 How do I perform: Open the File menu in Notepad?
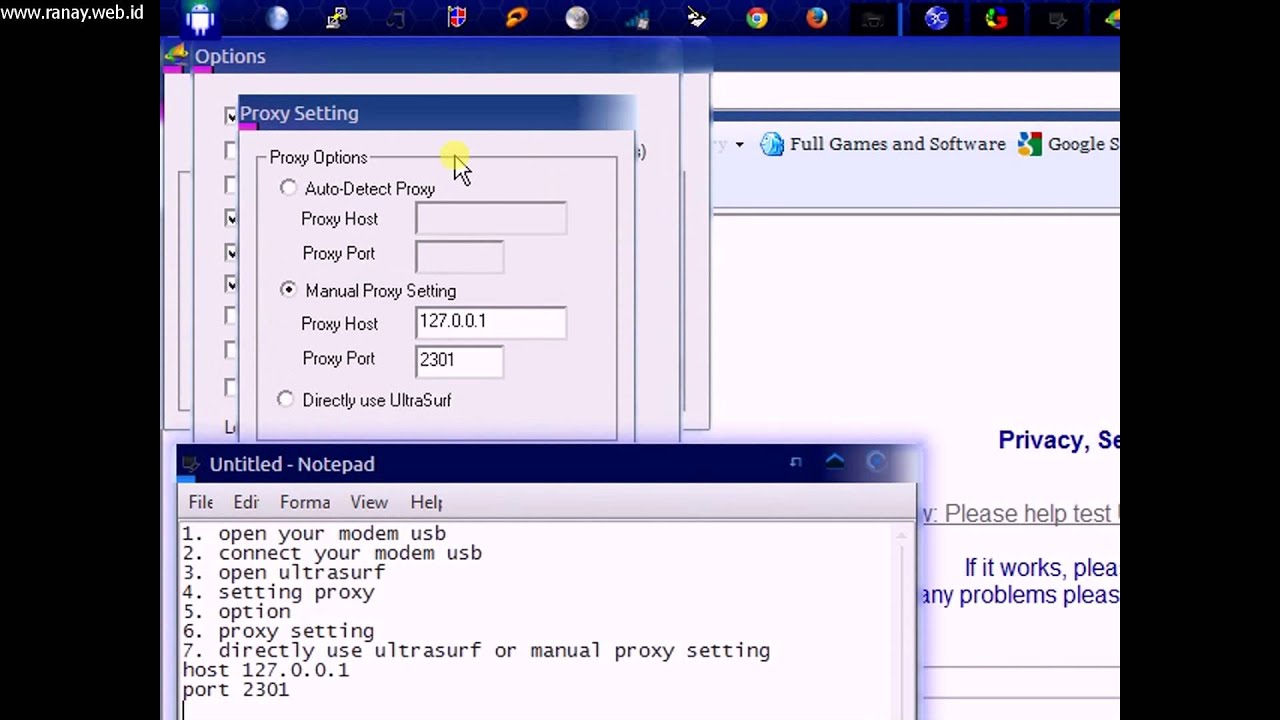click(x=201, y=502)
